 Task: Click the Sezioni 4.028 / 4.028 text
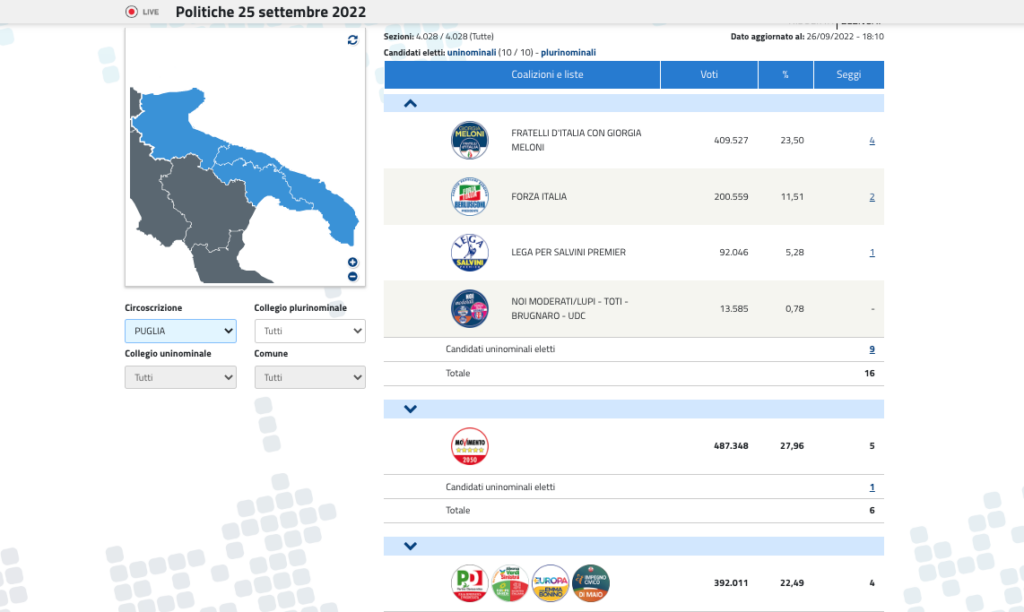pos(439,37)
